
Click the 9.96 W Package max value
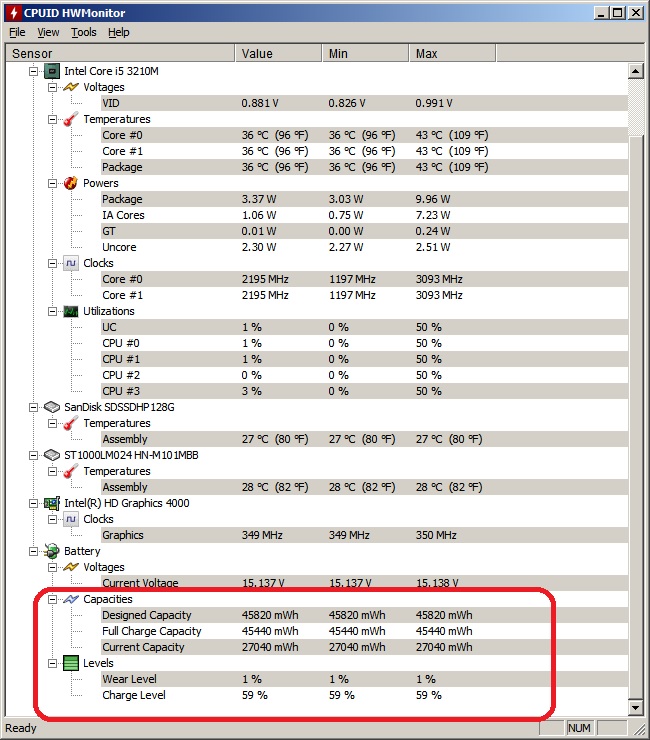(433, 199)
